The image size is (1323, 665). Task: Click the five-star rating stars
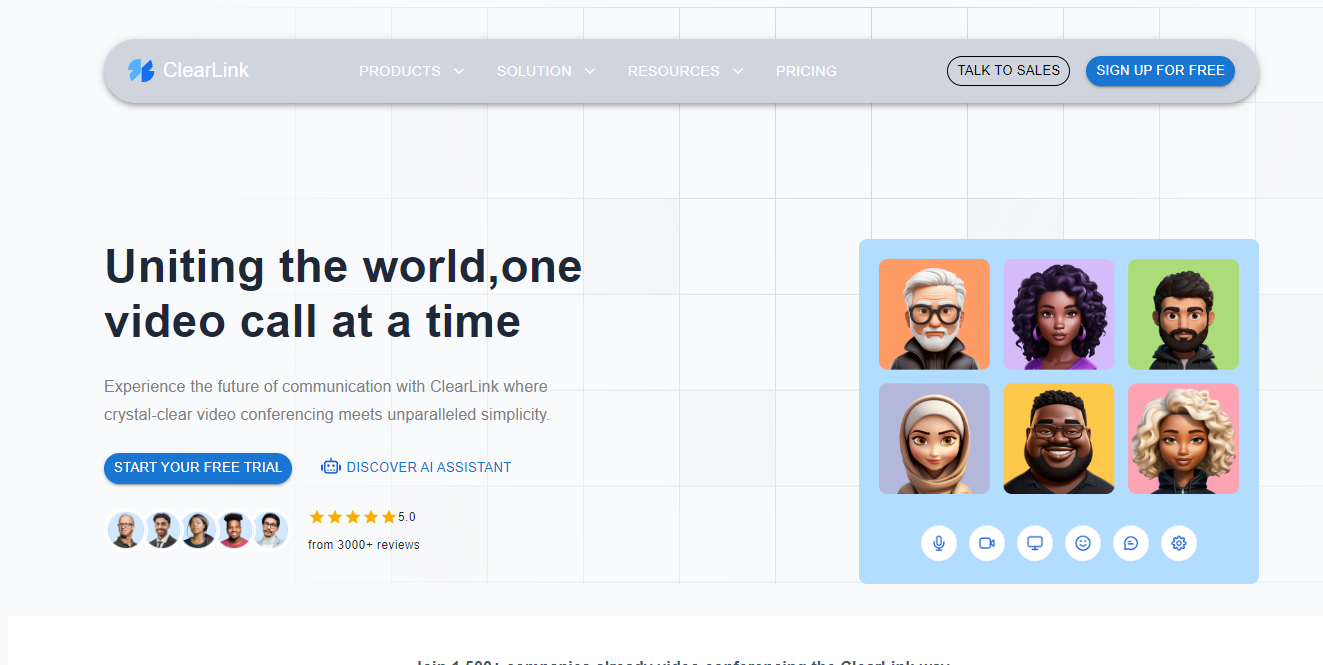[x=352, y=517]
